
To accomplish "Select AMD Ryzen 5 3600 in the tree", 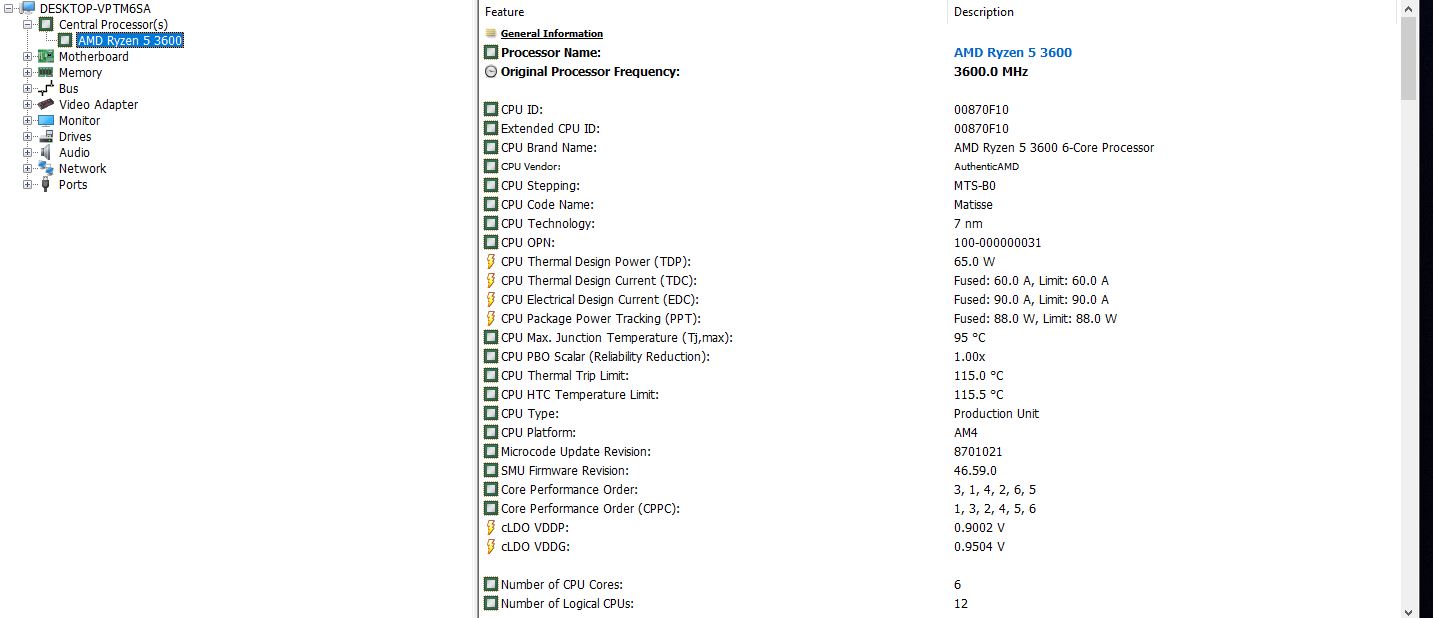I will tap(130, 40).
